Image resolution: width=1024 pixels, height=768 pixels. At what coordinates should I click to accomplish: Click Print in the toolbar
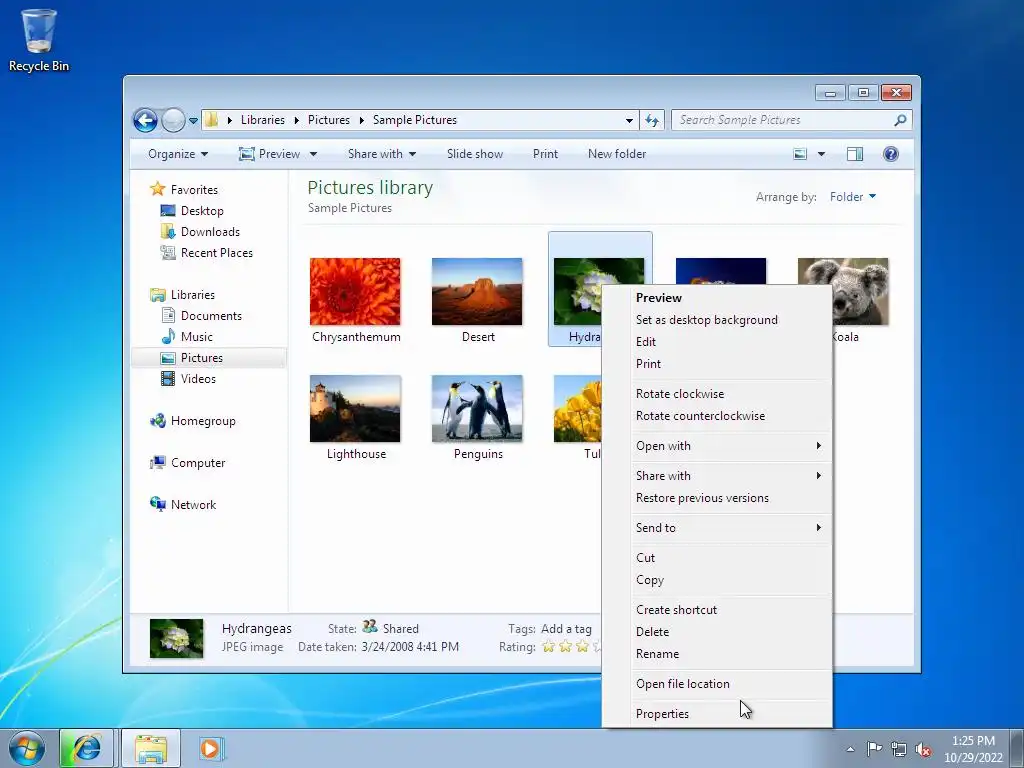[545, 154]
